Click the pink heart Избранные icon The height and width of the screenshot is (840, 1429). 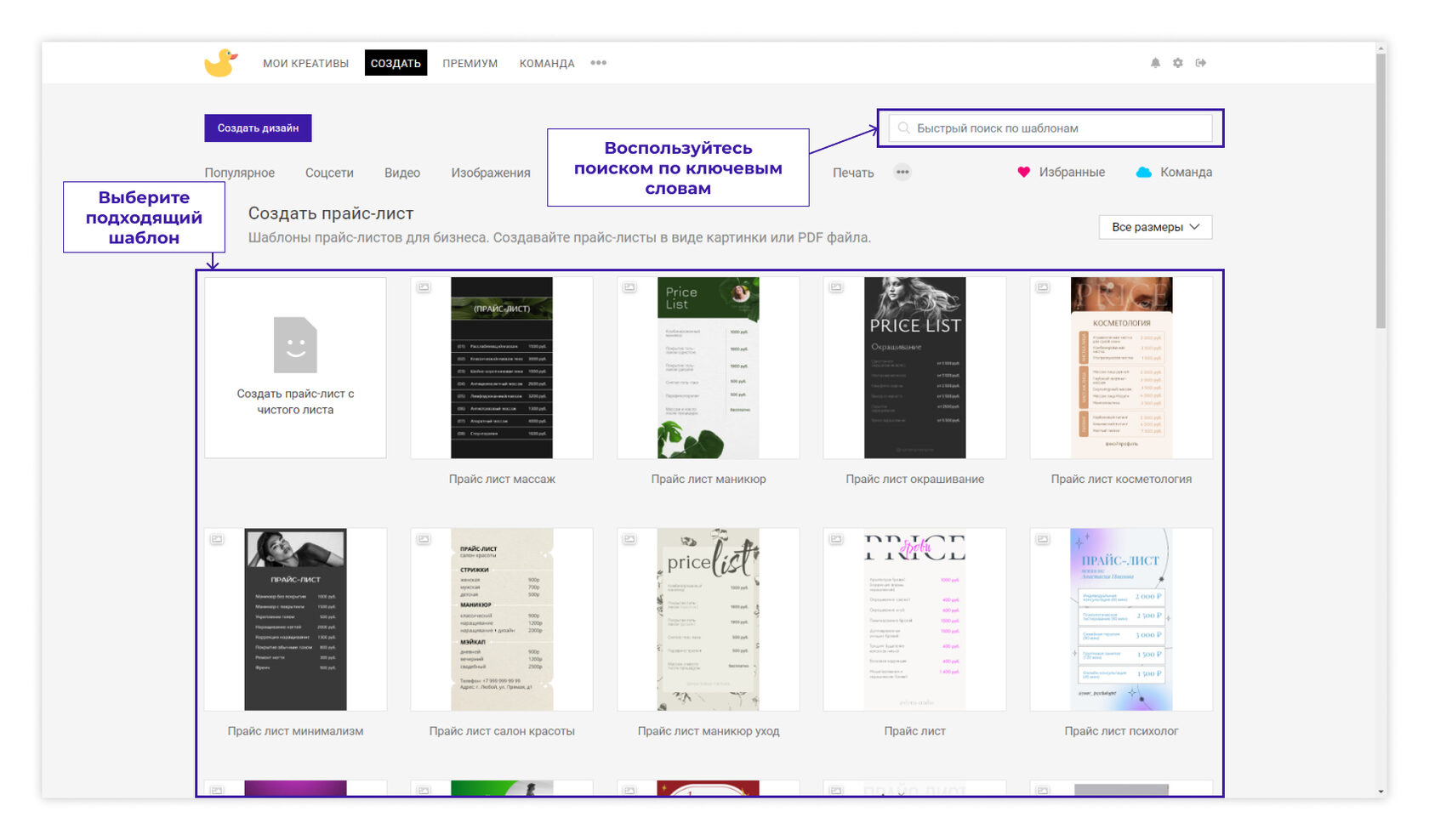(1024, 173)
